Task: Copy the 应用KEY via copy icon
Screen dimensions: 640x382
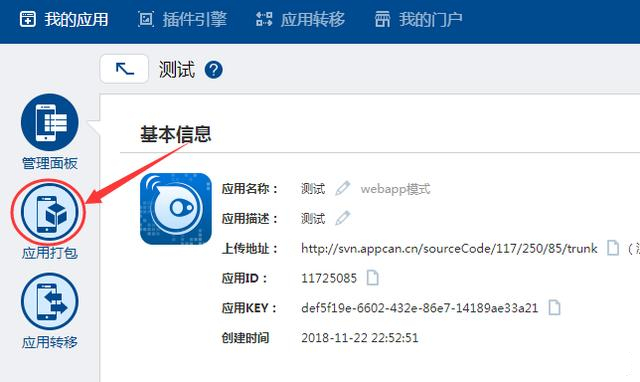Action: click(554, 307)
